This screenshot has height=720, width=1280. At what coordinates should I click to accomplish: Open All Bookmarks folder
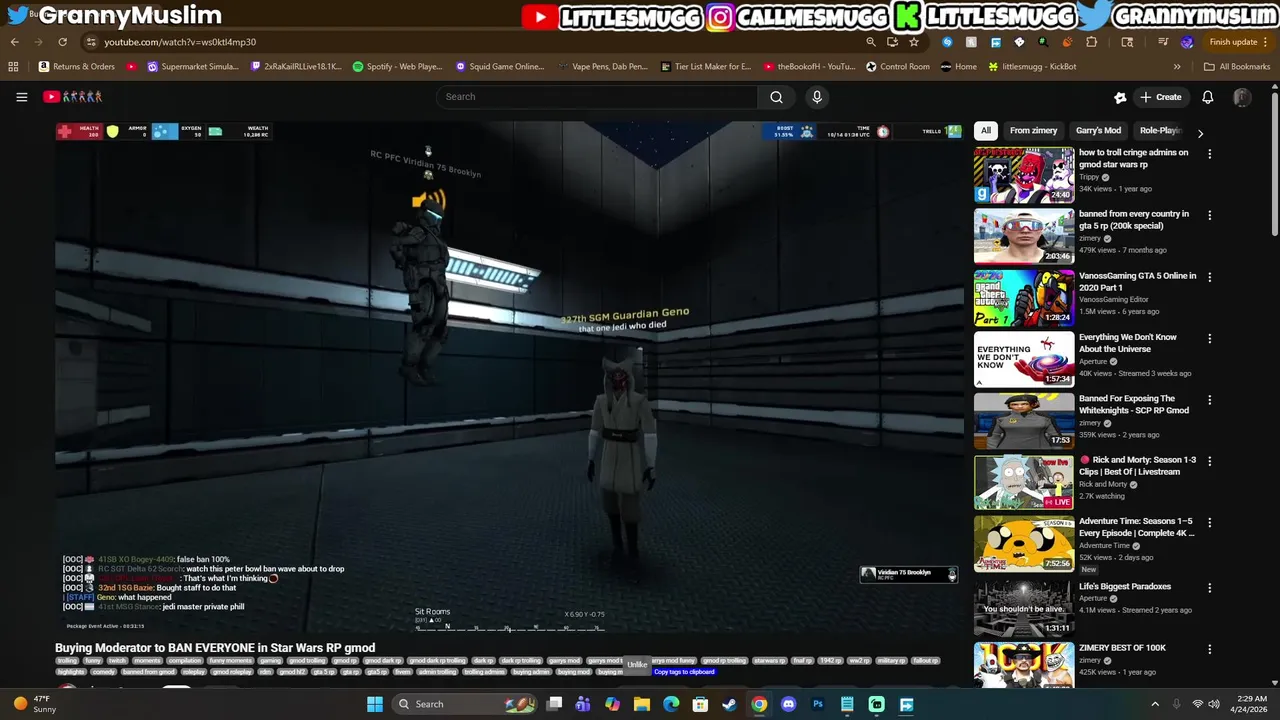click(x=1237, y=67)
